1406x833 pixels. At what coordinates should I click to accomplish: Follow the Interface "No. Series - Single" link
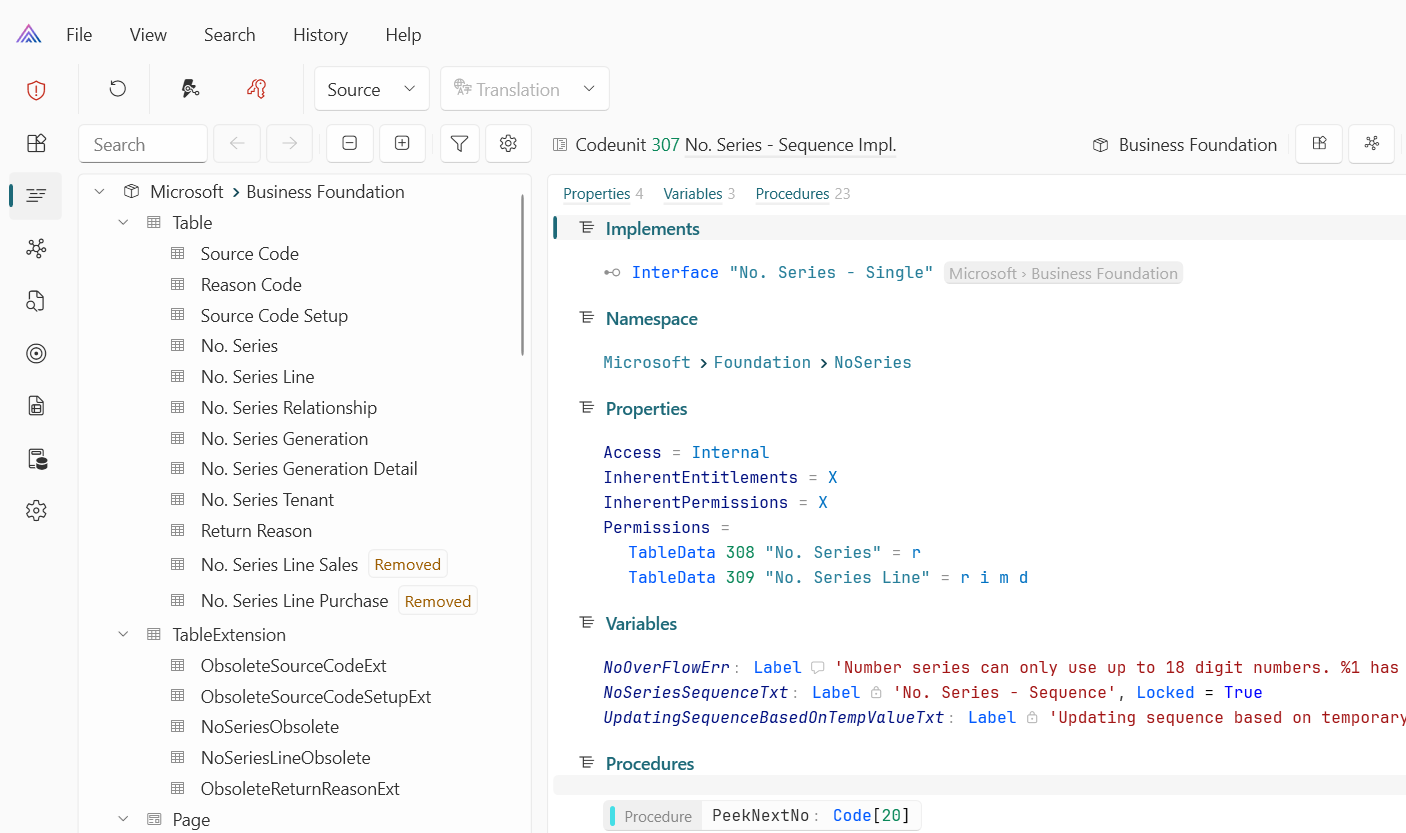click(781, 273)
